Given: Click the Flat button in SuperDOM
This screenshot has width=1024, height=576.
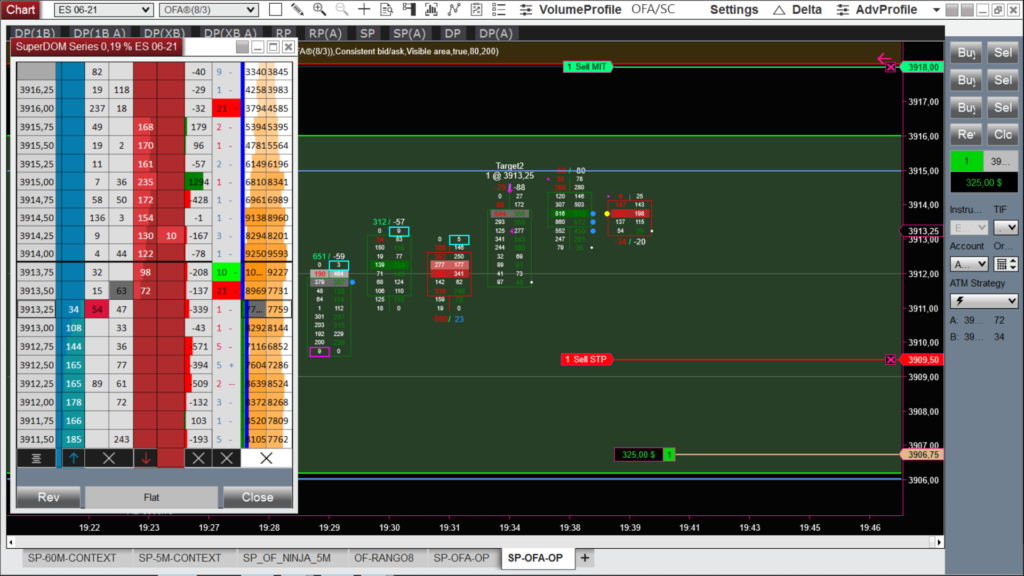Looking at the screenshot, I should tap(152, 497).
